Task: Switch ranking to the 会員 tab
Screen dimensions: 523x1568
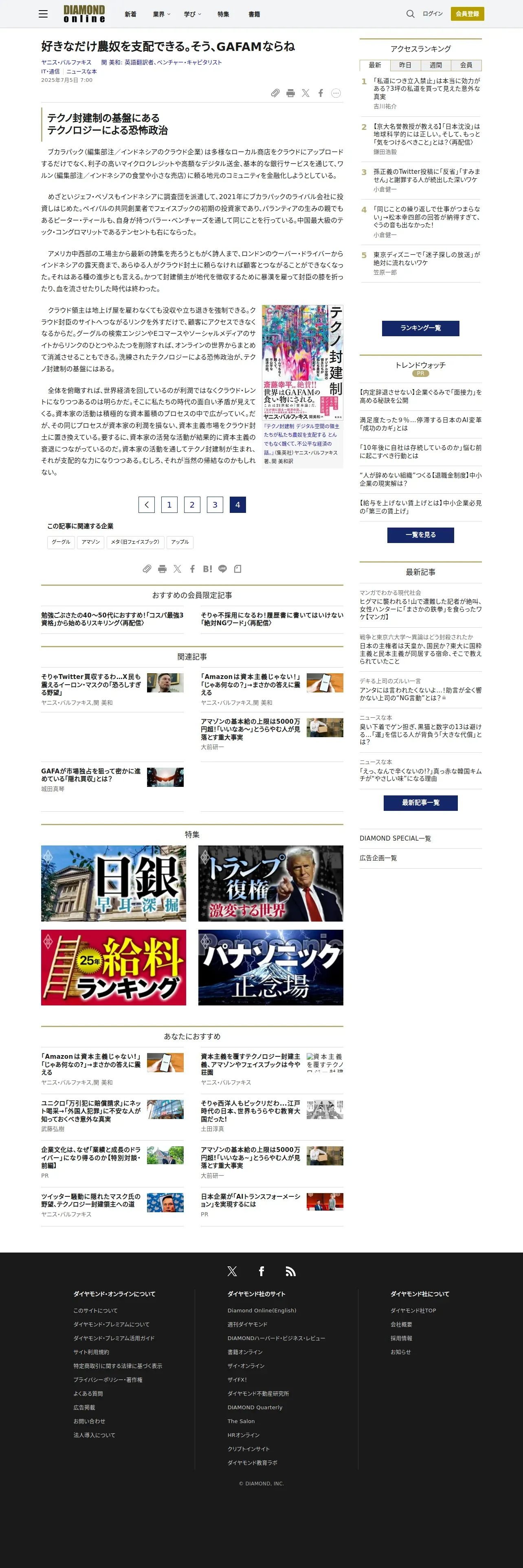Action: click(x=466, y=65)
